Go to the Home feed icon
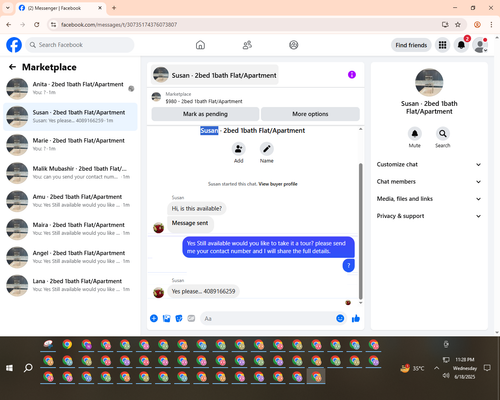500x400 pixels. [200, 45]
